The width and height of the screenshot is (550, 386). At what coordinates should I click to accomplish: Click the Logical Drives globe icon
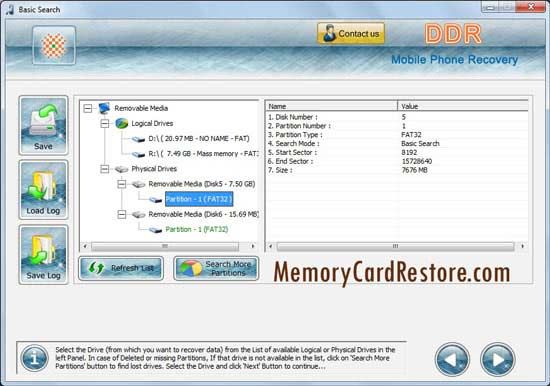(121, 124)
